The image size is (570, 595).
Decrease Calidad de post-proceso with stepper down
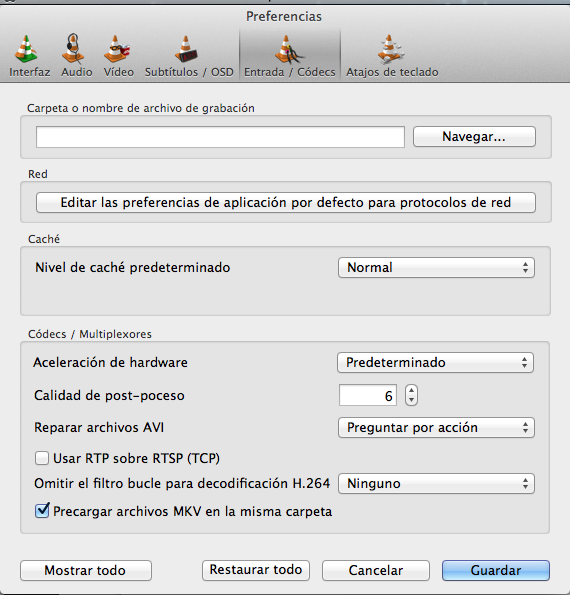411,400
